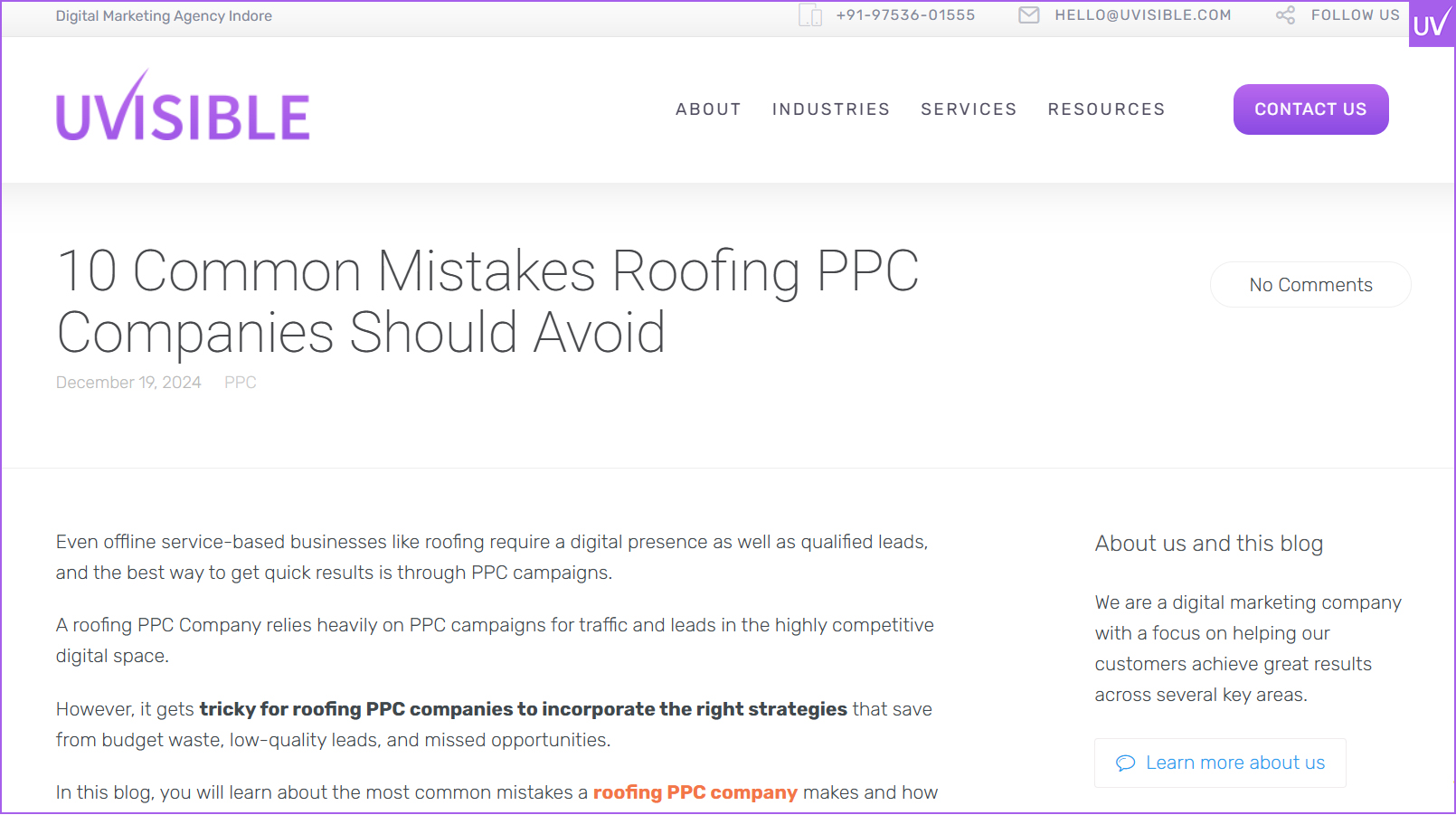Image resolution: width=1456 pixels, height=815 pixels.
Task: Click the HELLO@UVISIBLE.COM email address
Action: (1142, 15)
